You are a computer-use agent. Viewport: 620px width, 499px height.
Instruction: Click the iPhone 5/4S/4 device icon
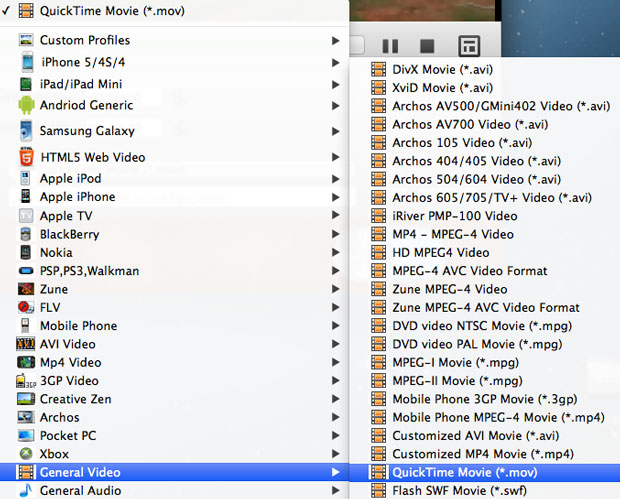tap(27, 62)
